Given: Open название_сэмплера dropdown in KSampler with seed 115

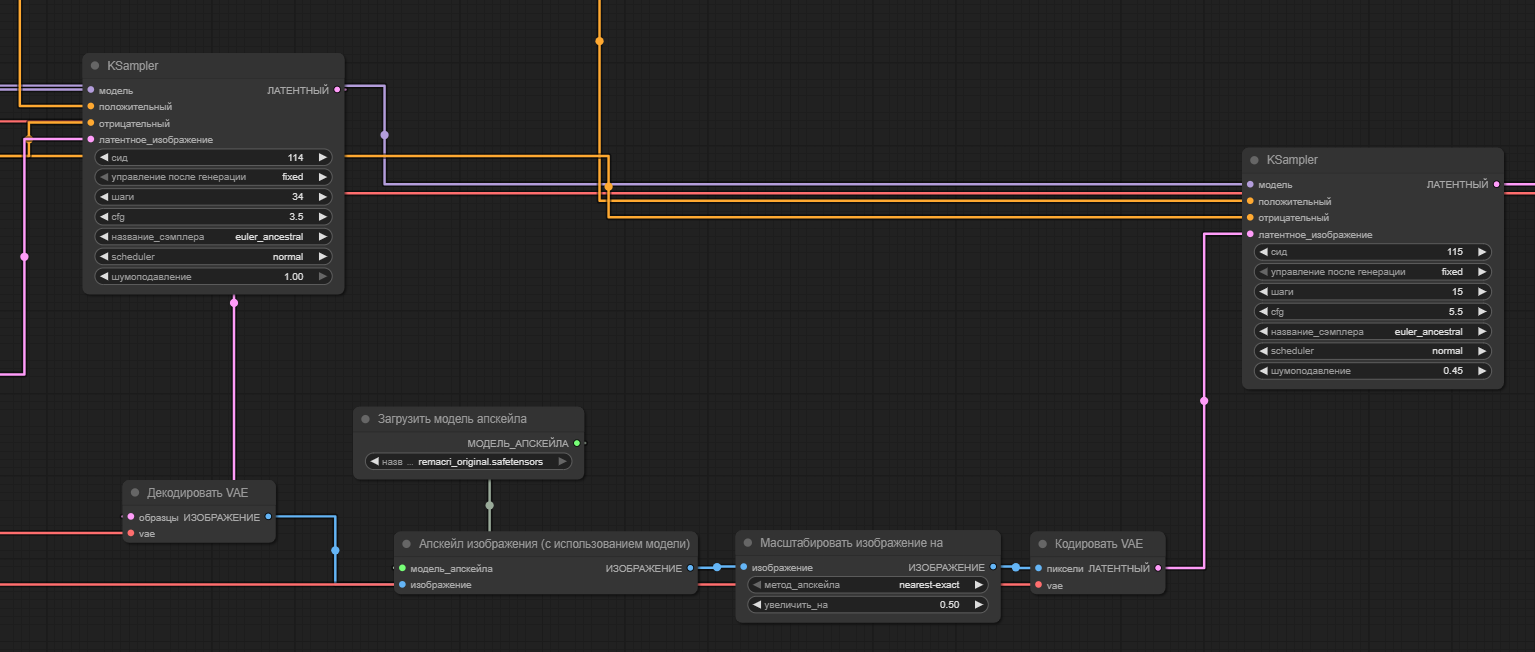Looking at the screenshot, I should point(1371,331).
